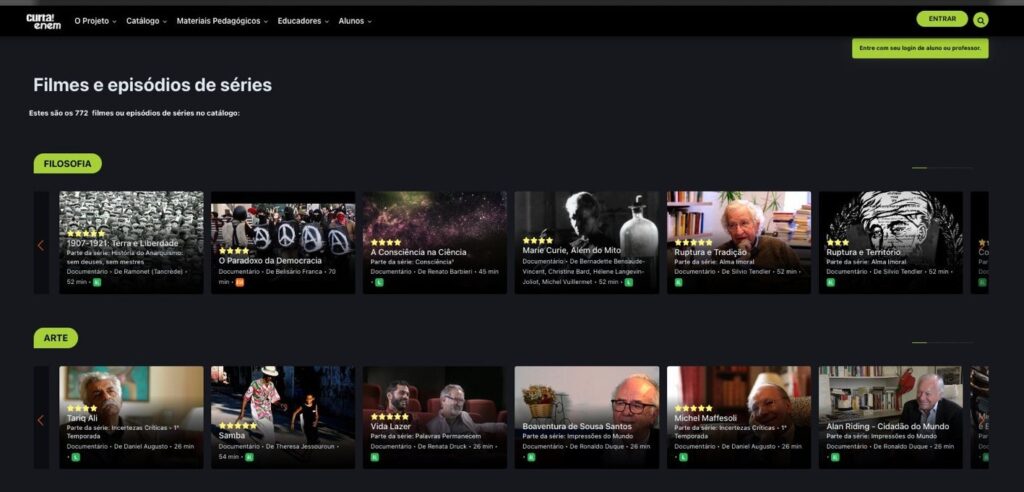
Task: Click the star rating on Vida Lazer
Action: pyautogui.click(x=389, y=416)
